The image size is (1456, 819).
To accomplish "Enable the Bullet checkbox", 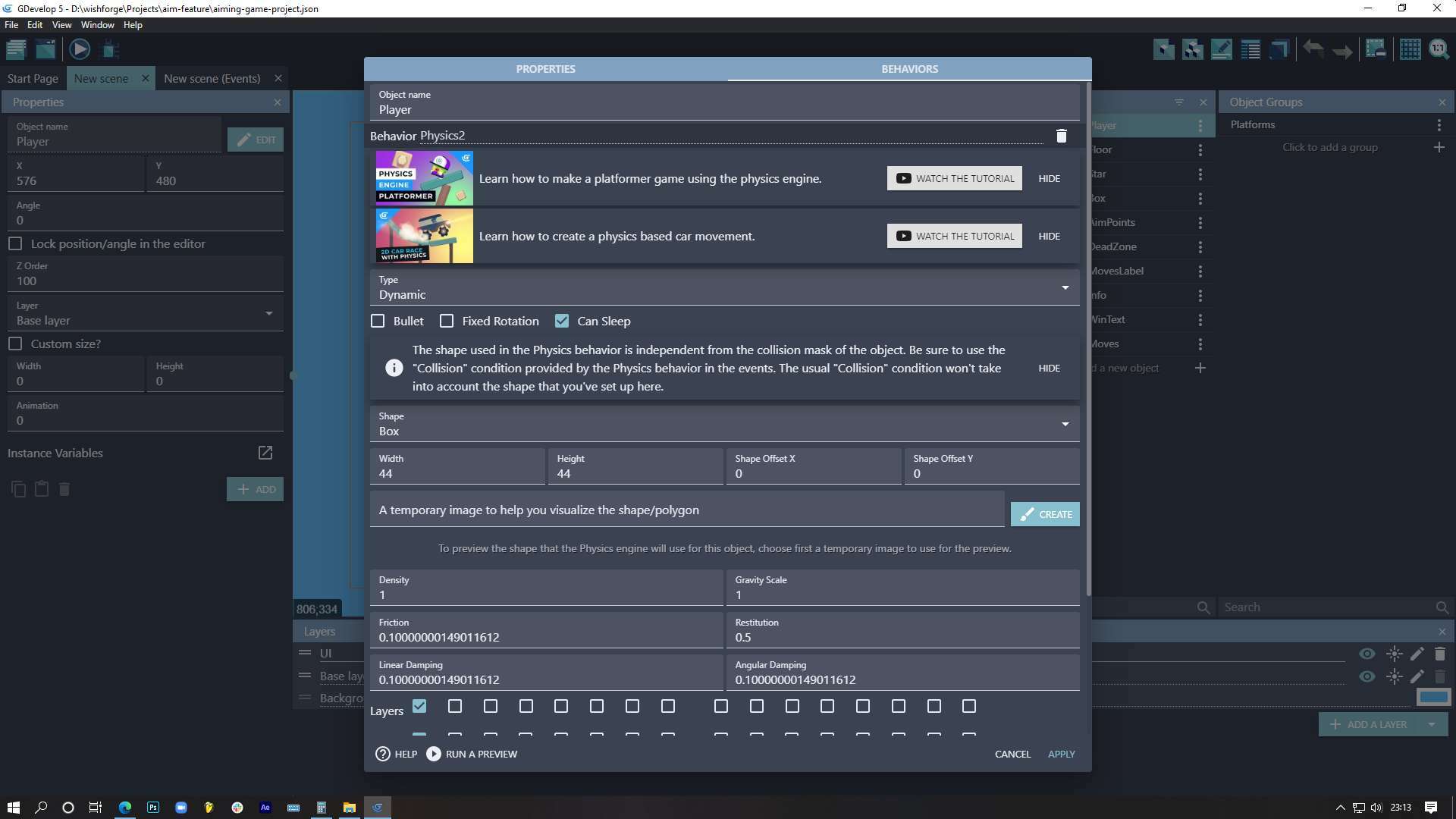I will [x=378, y=321].
